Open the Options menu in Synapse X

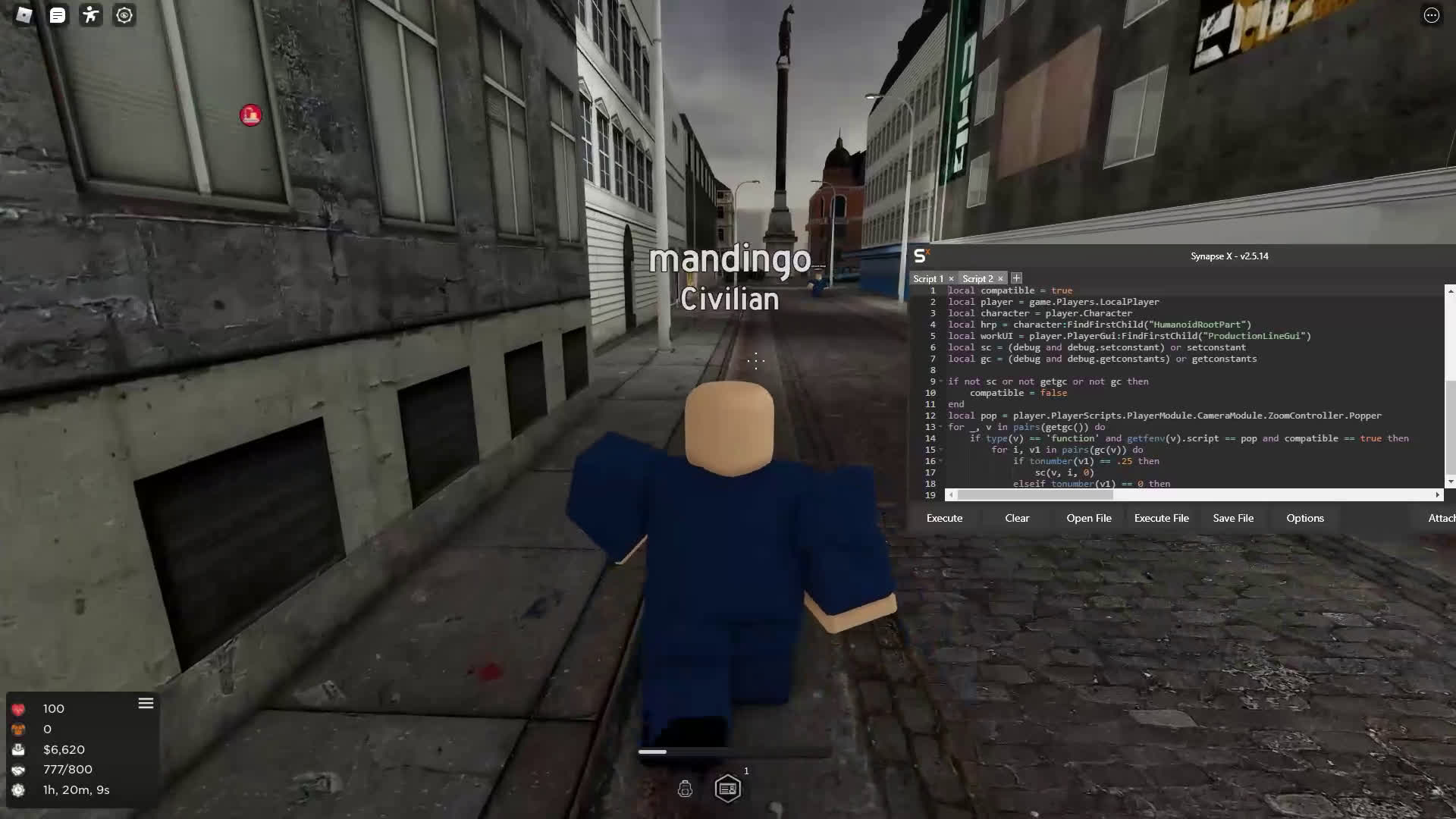point(1305,518)
